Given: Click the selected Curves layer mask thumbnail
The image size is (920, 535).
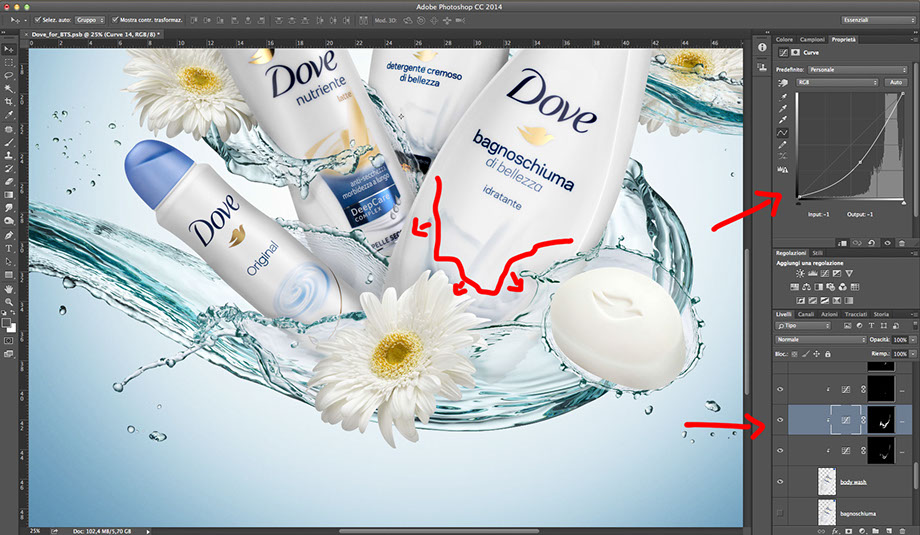Looking at the screenshot, I should coord(881,419).
